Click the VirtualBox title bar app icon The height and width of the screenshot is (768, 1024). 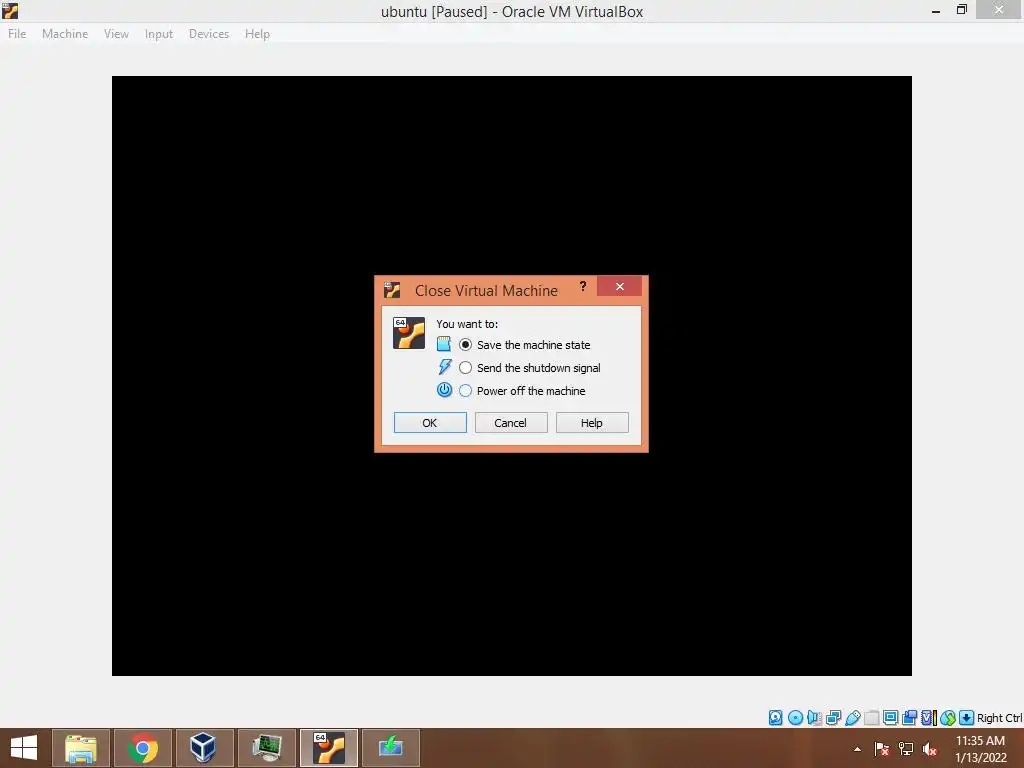pyautogui.click(x=10, y=10)
